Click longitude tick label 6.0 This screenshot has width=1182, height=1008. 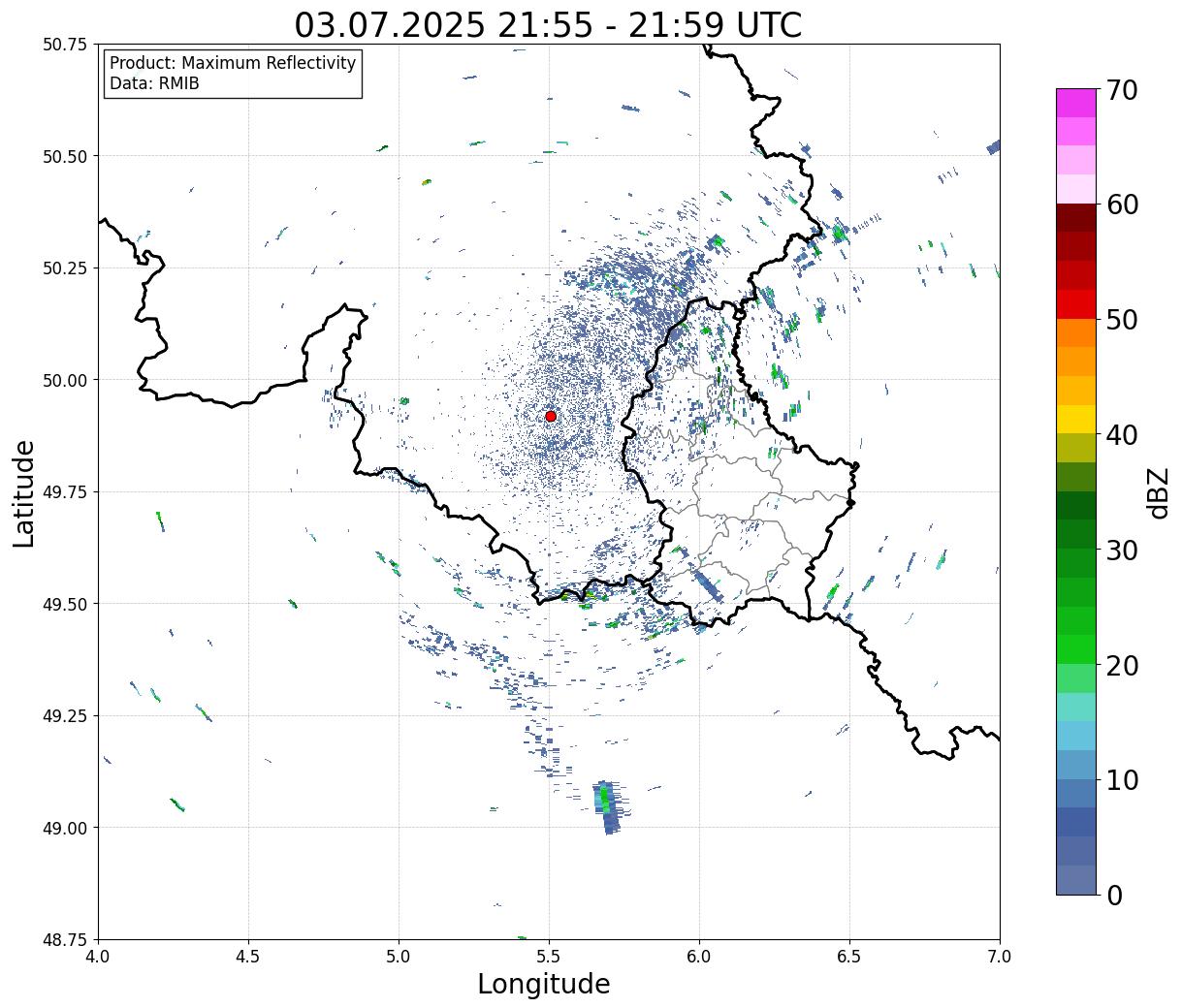tap(699, 957)
